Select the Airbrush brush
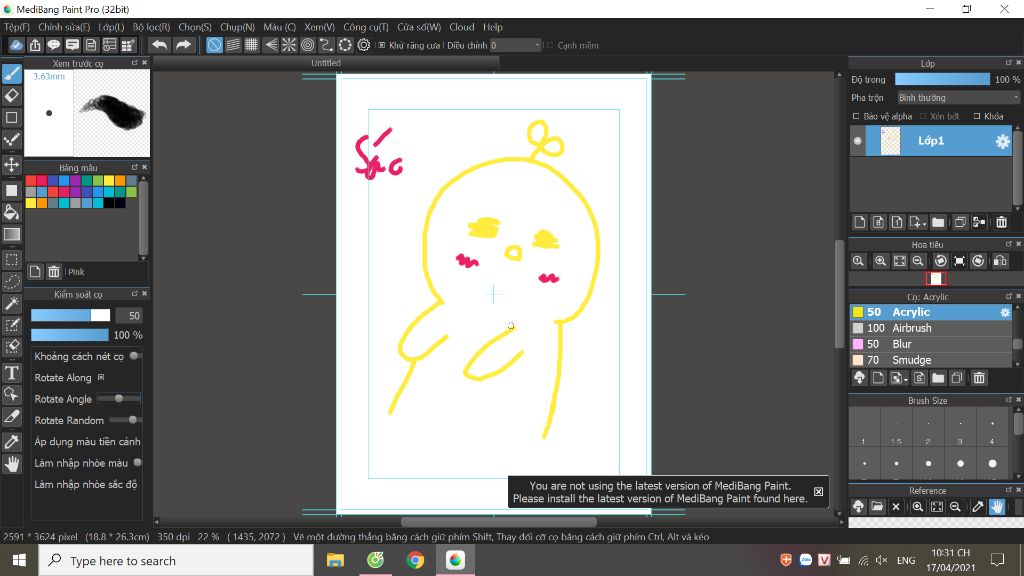Viewport: 1024px width, 576px height. [931, 328]
